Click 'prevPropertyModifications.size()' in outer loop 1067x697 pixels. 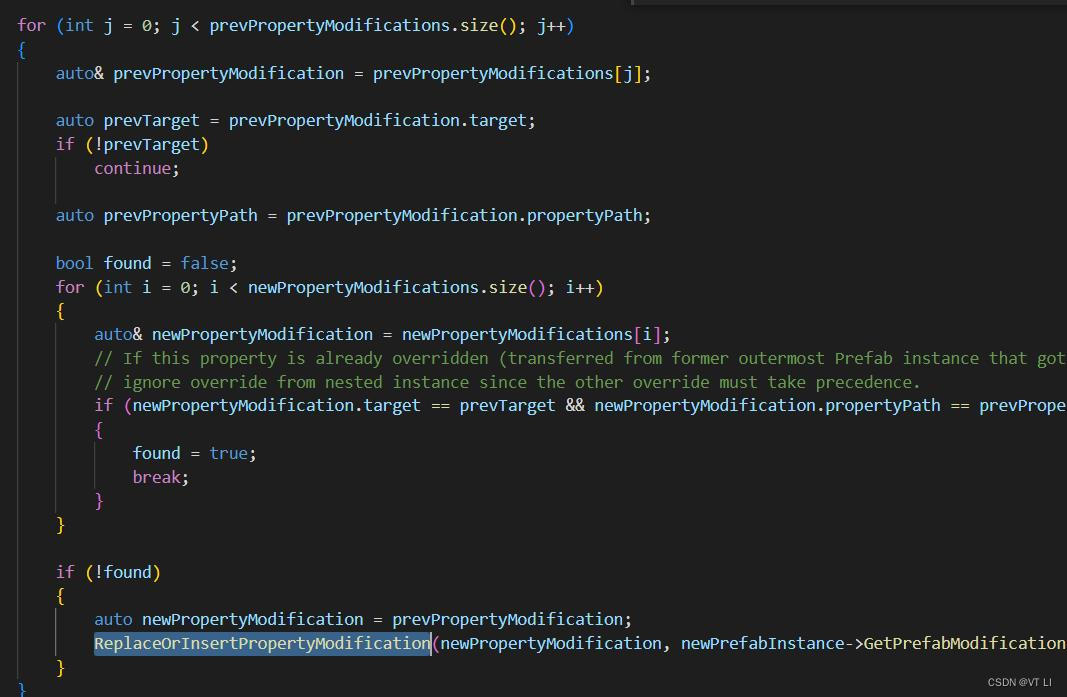point(363,26)
